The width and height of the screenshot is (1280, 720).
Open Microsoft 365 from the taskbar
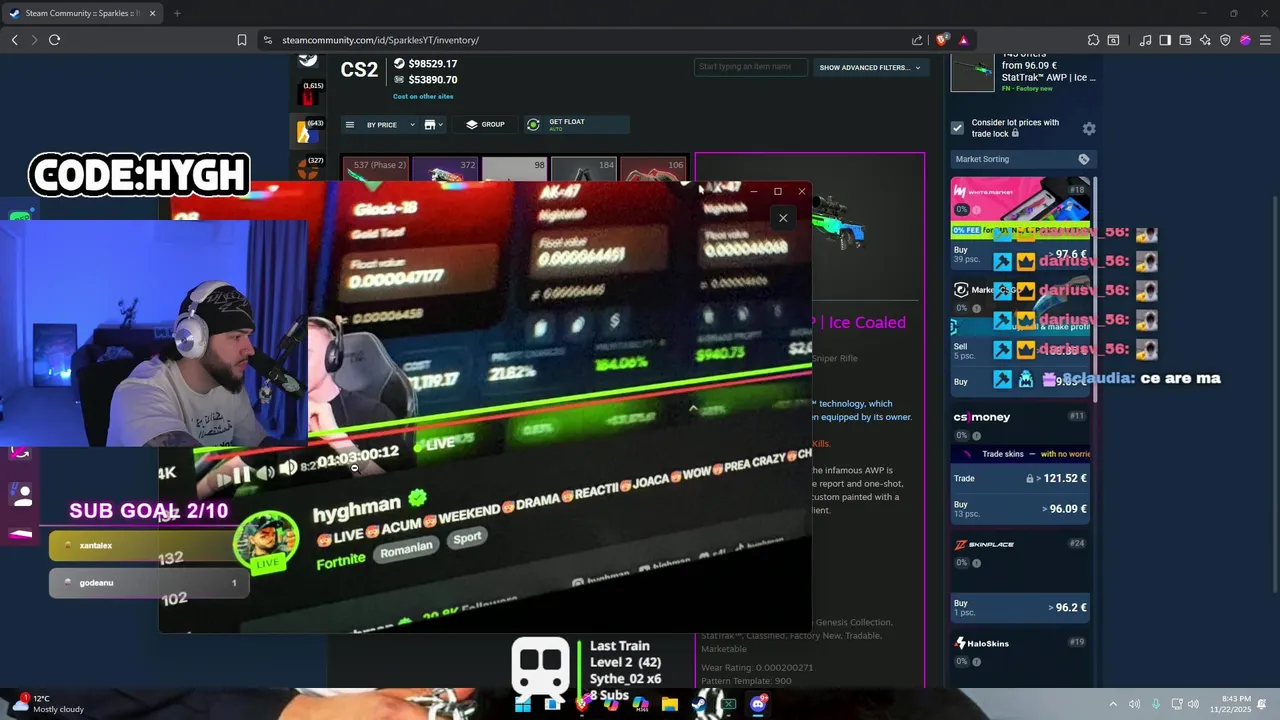pos(640,704)
